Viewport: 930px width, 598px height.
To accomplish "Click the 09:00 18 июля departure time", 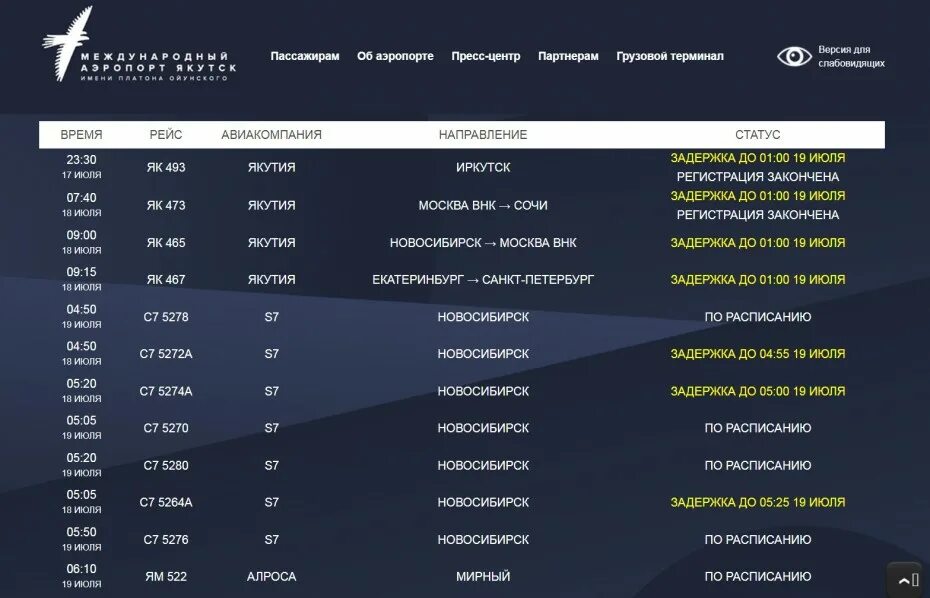I will [x=81, y=241].
